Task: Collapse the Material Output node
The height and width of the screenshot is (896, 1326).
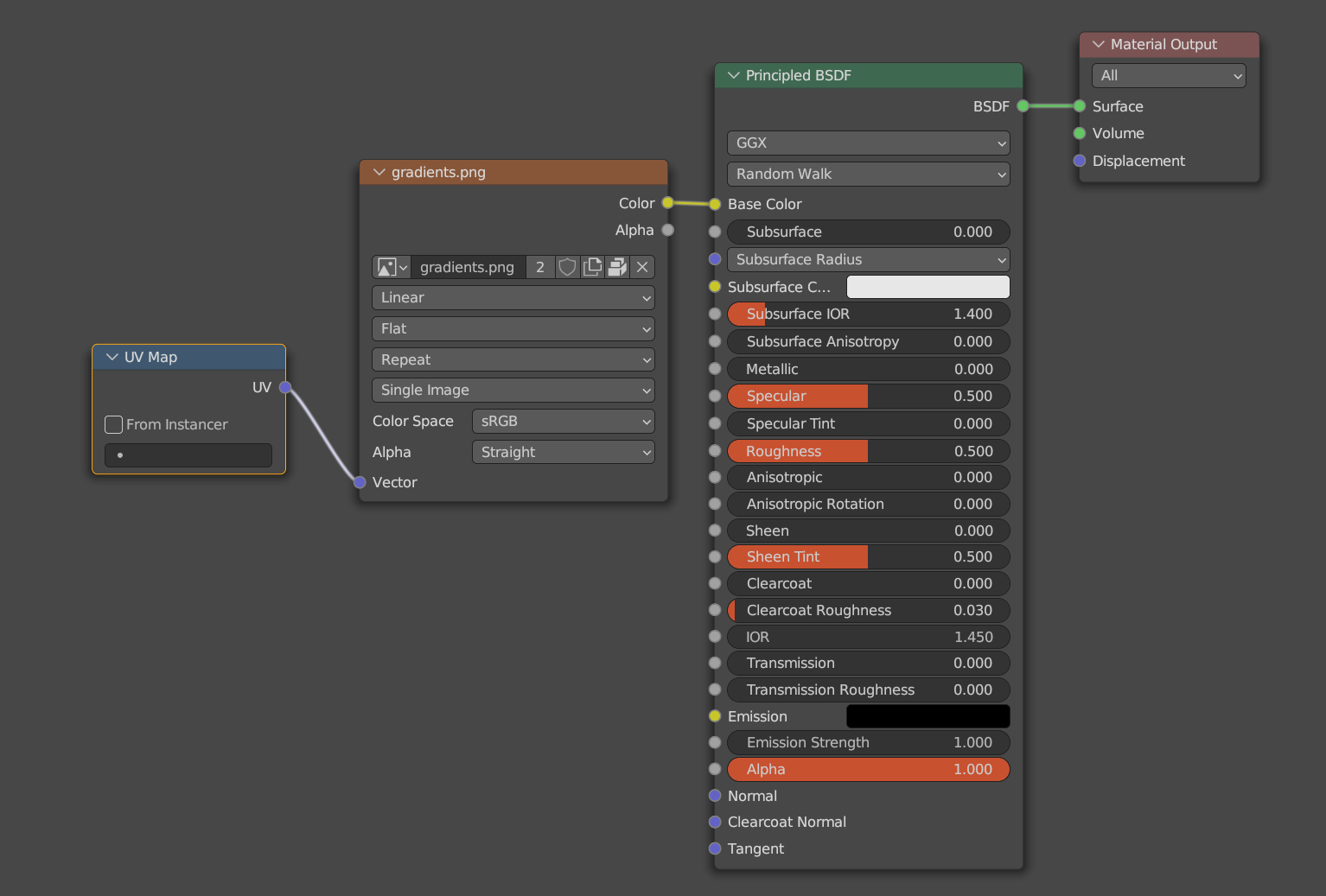Action: pyautogui.click(x=1098, y=44)
